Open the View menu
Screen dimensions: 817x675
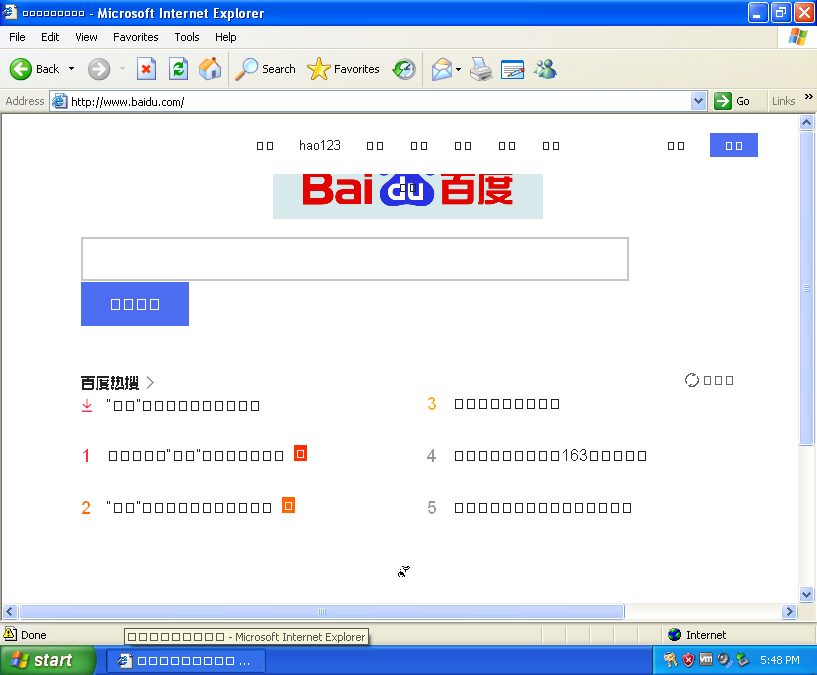(x=86, y=37)
